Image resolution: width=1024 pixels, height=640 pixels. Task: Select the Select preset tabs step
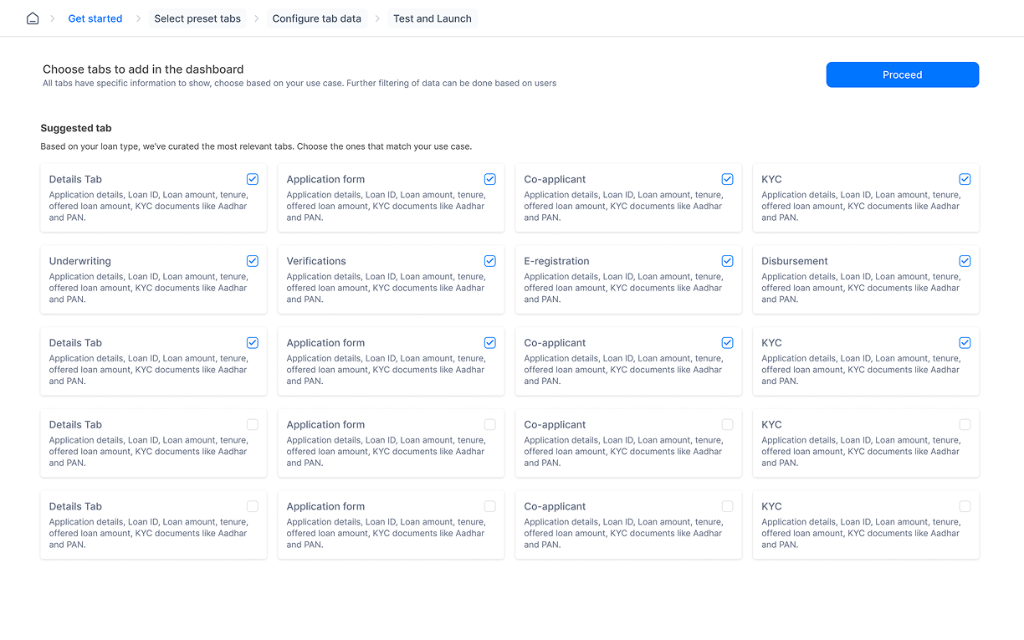click(x=197, y=18)
